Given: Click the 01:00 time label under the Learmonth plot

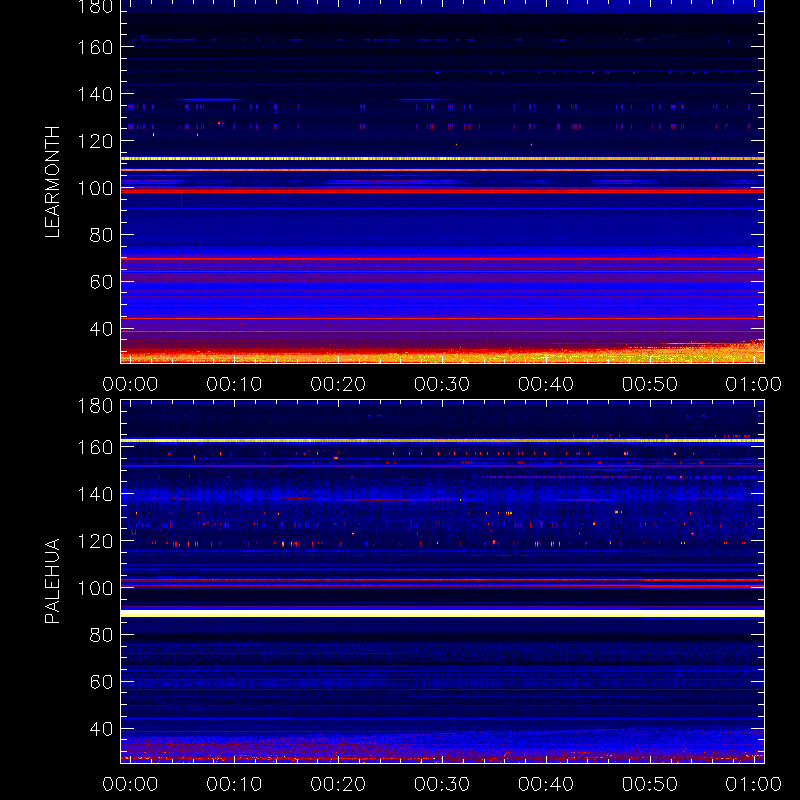Looking at the screenshot, I should pos(754,384).
